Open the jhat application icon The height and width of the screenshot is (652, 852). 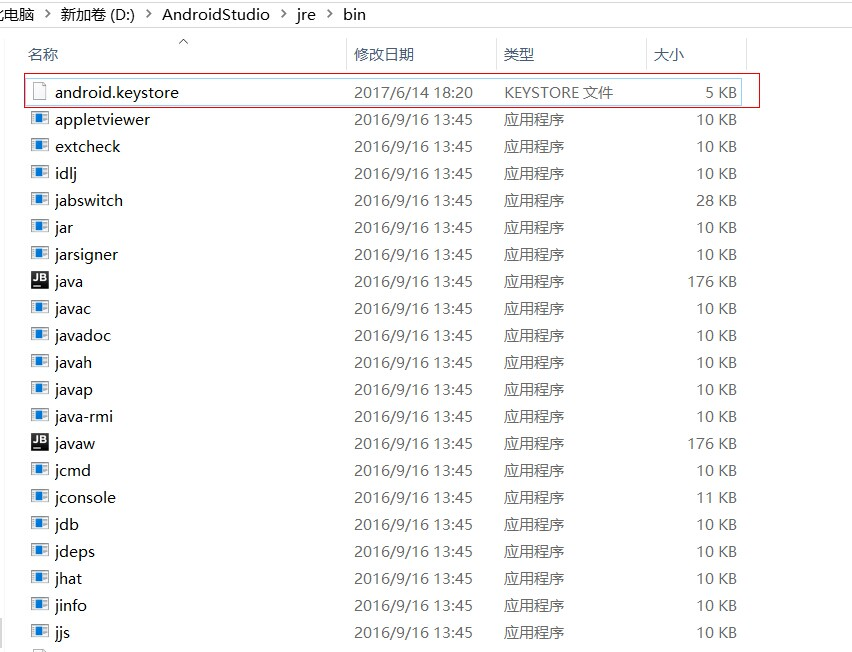38,578
